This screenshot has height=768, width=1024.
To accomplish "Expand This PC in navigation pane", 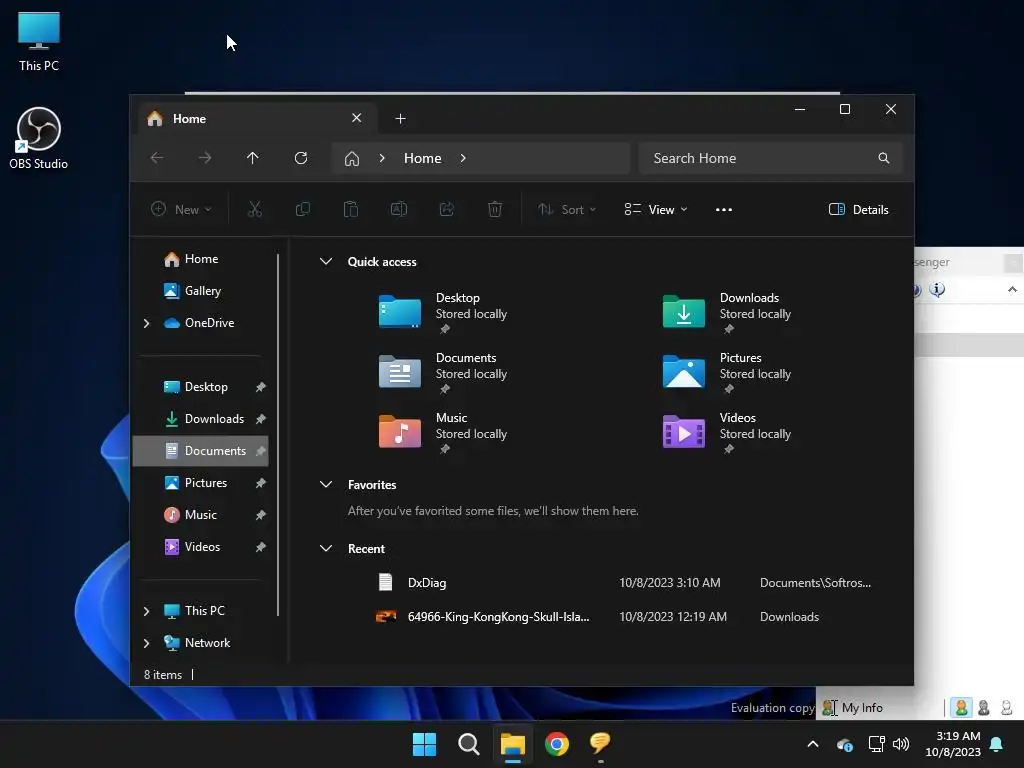I will pyautogui.click(x=146, y=611).
